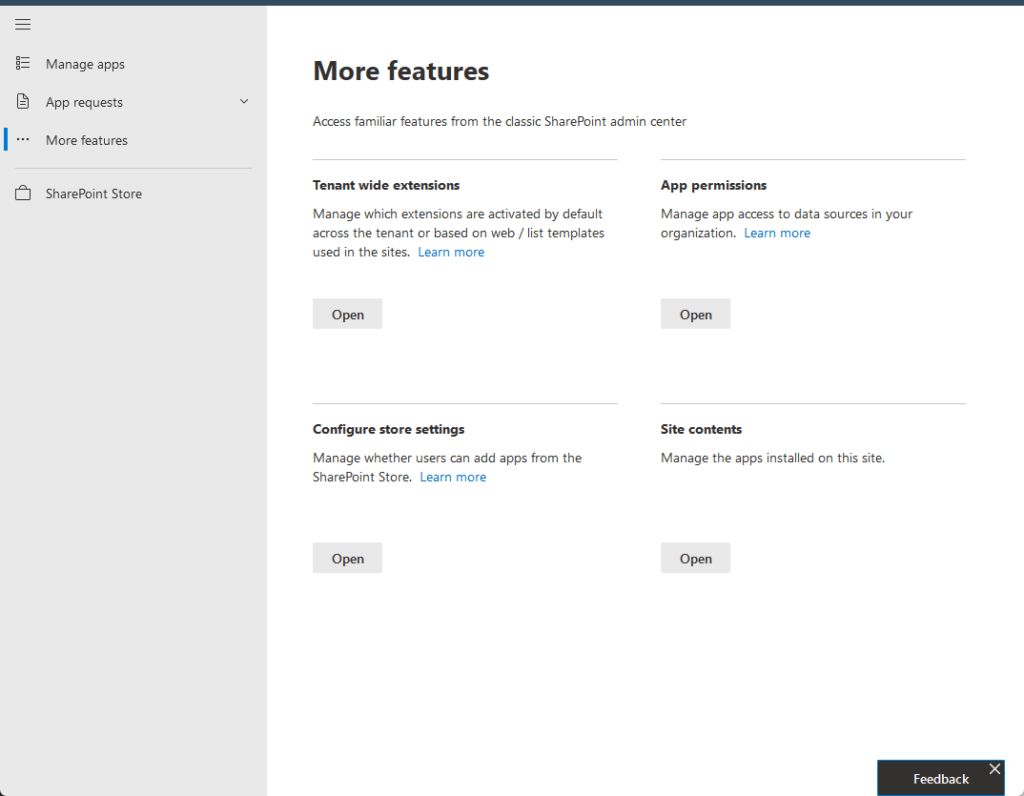The width and height of the screenshot is (1024, 796).
Task: Open Site contents
Action: tap(696, 558)
